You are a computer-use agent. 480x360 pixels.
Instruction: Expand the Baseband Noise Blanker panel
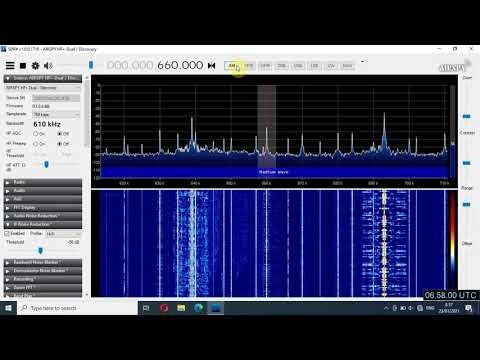(43, 263)
